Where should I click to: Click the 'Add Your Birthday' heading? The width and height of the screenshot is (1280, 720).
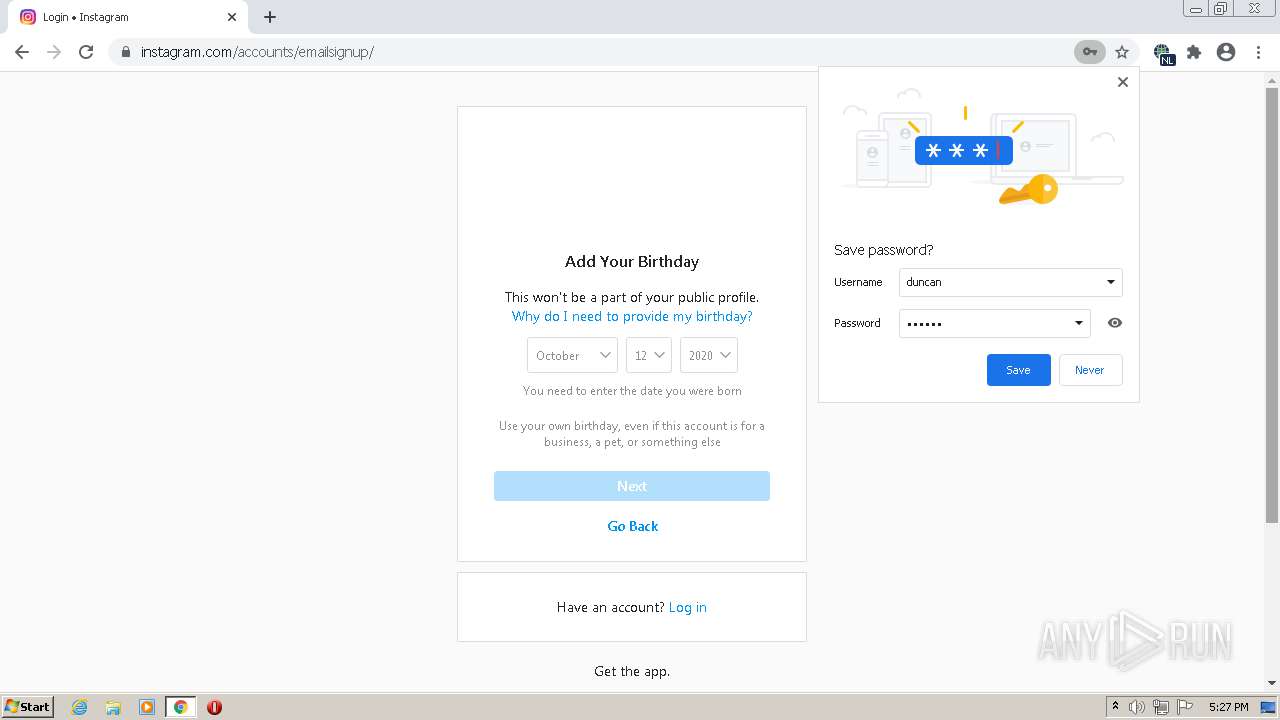click(x=632, y=262)
